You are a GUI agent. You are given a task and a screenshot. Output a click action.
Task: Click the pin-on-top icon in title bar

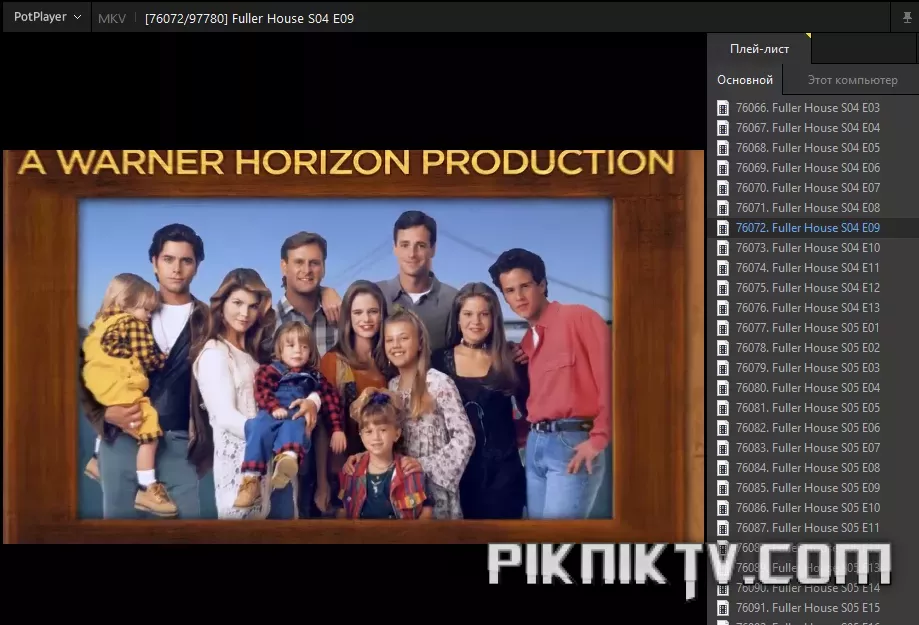(x=907, y=18)
